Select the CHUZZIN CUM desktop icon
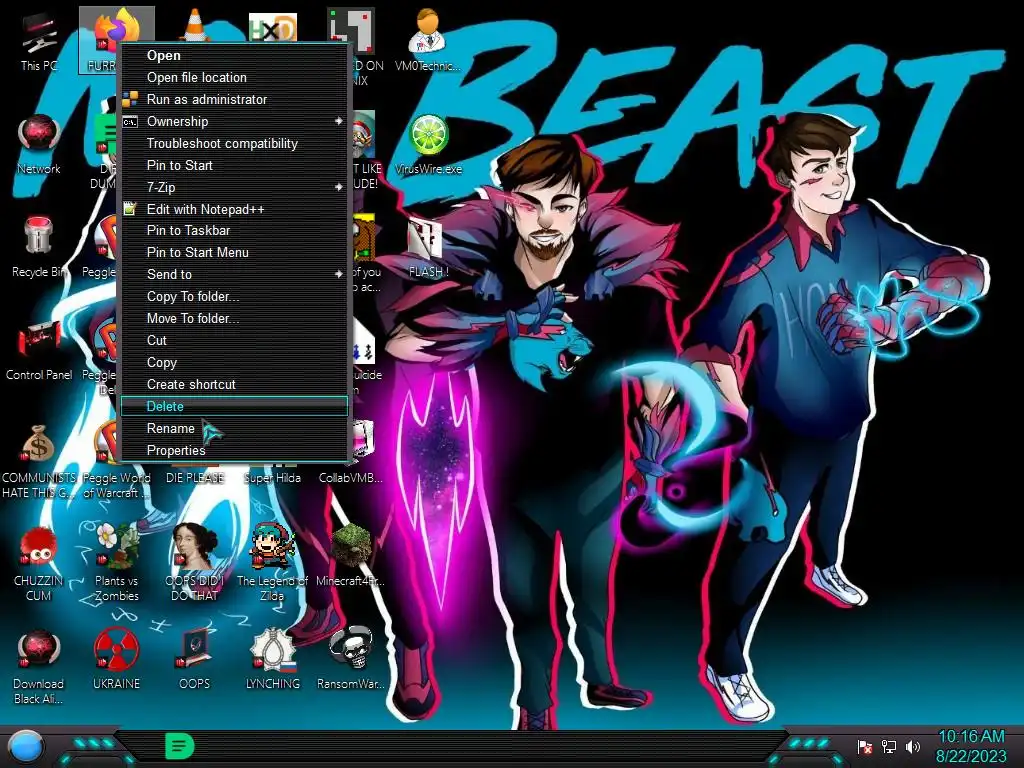1024x768 pixels. click(39, 564)
